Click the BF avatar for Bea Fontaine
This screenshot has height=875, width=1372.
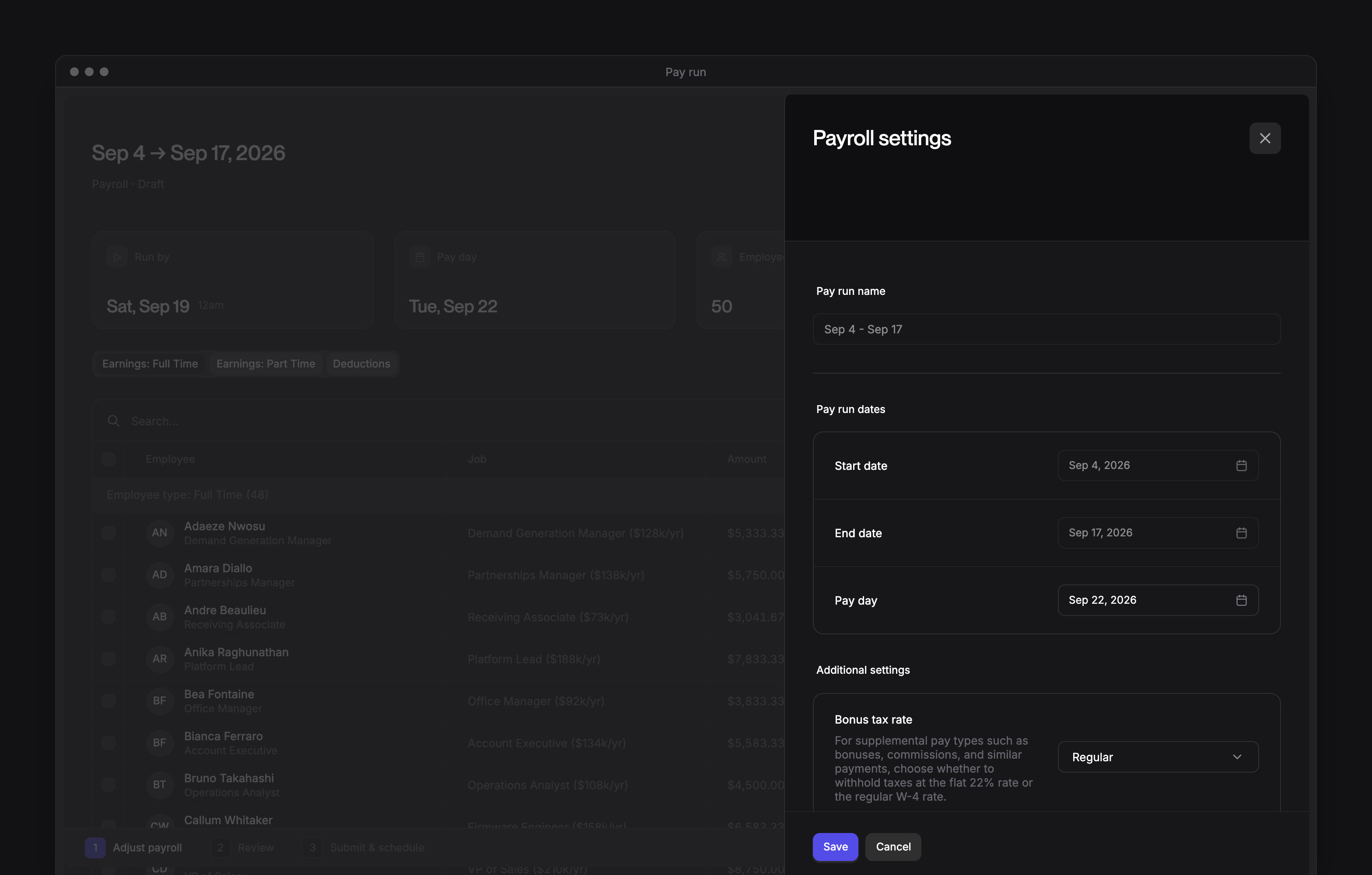[160, 701]
